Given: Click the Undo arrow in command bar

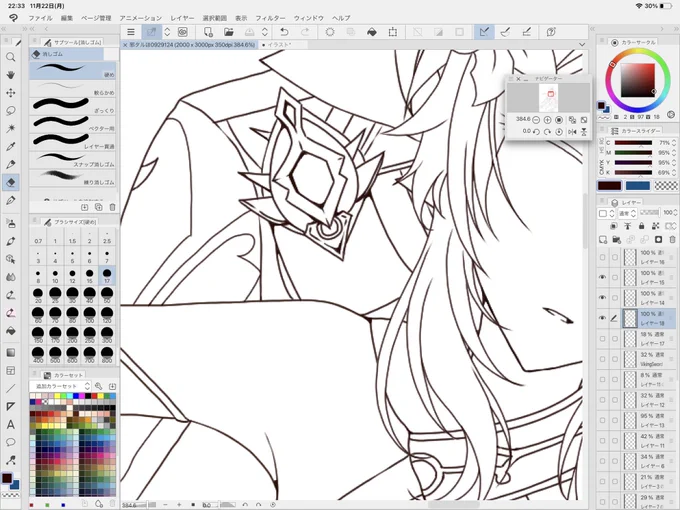Looking at the screenshot, I should click(284, 32).
